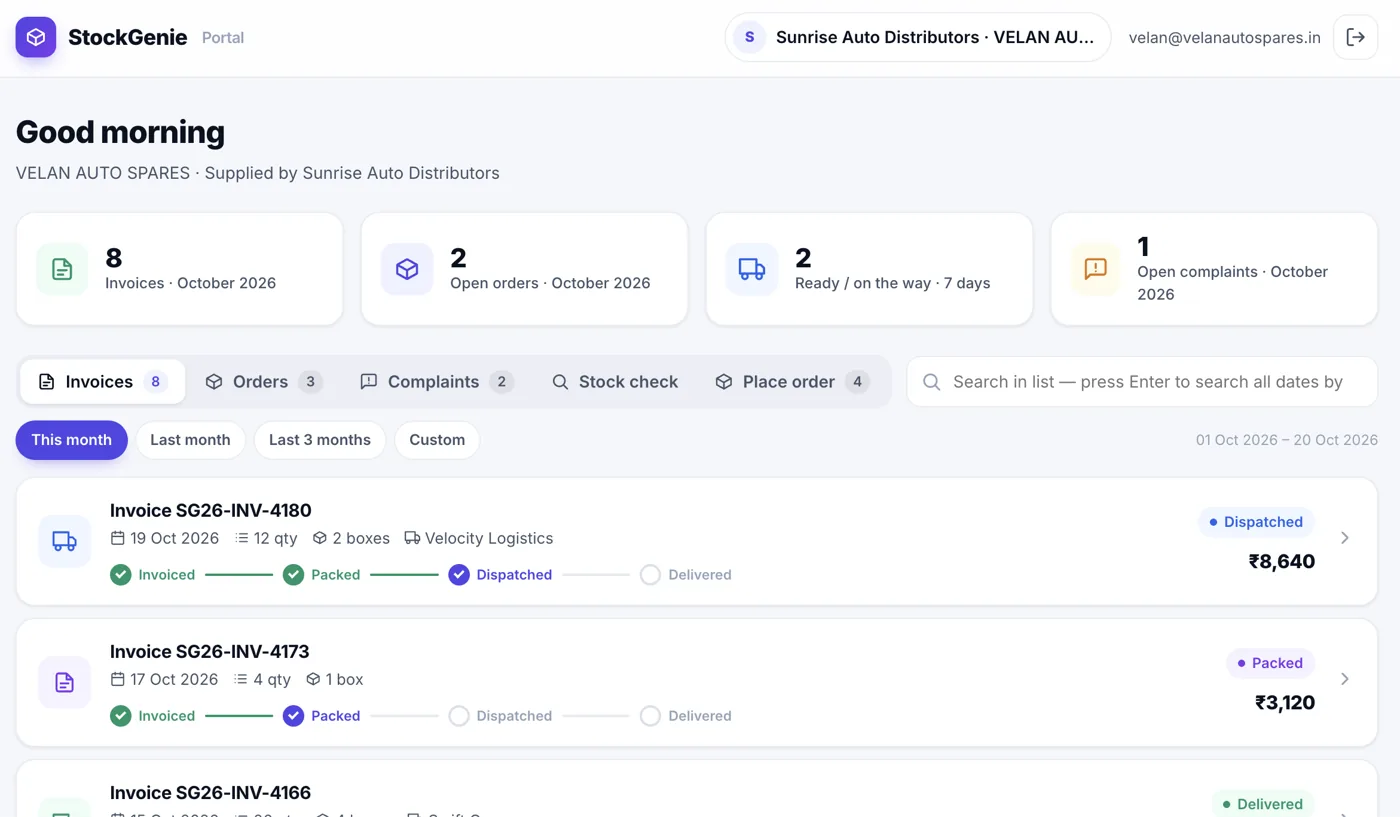This screenshot has height=817, width=1400.
Task: Click the search magnifier icon in the search box
Action: [x=931, y=382]
